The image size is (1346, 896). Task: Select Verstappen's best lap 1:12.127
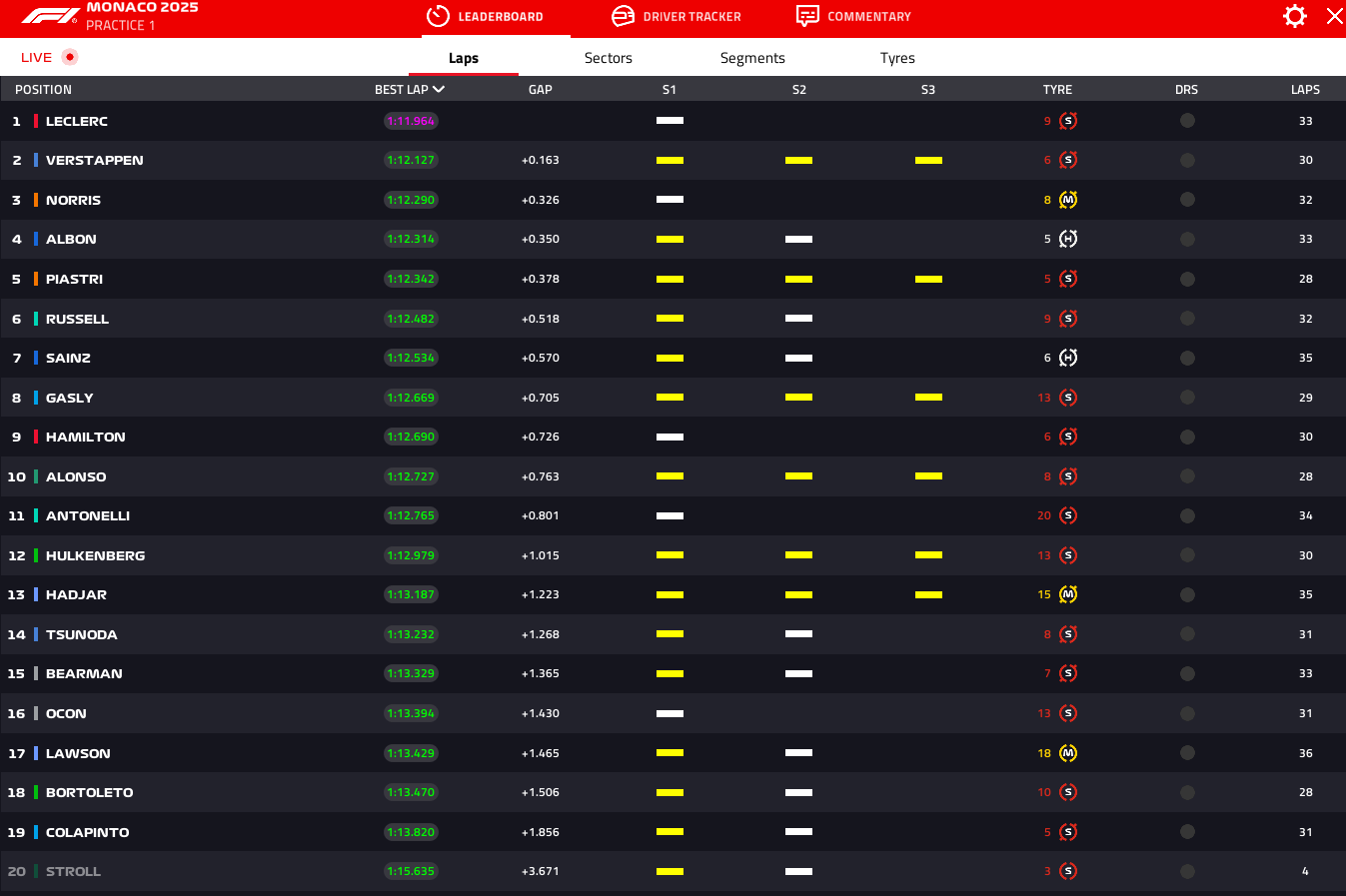coord(411,160)
